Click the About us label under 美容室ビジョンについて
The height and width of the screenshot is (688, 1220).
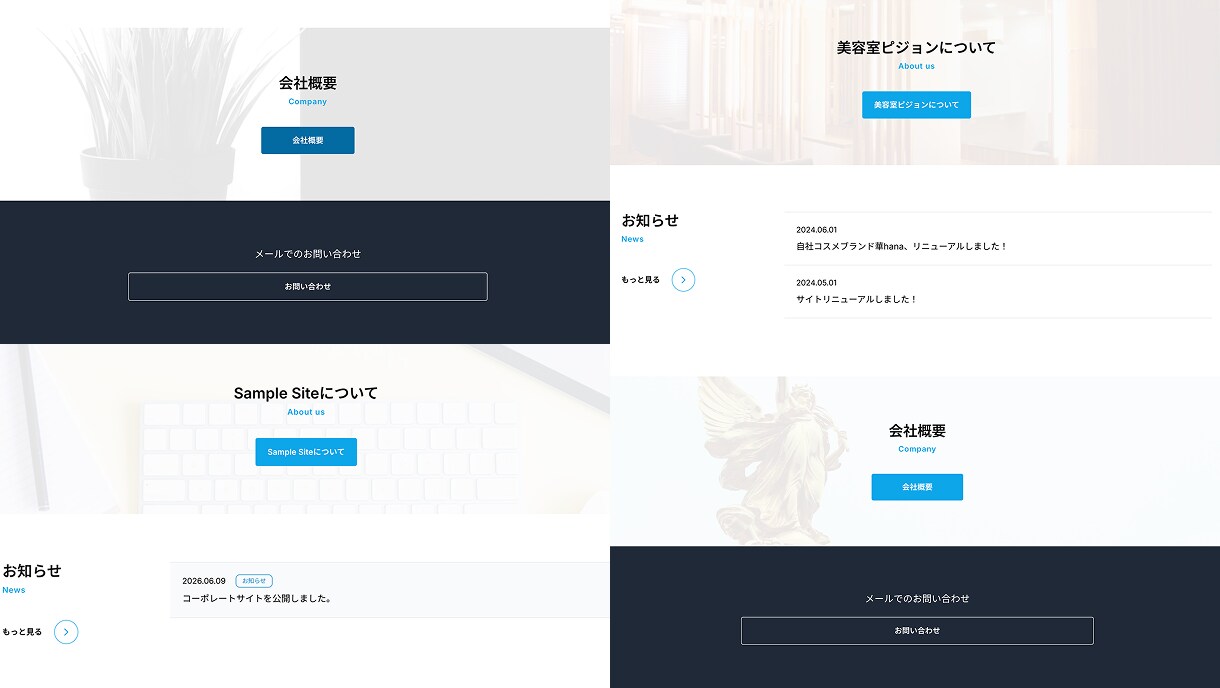[x=916, y=66]
